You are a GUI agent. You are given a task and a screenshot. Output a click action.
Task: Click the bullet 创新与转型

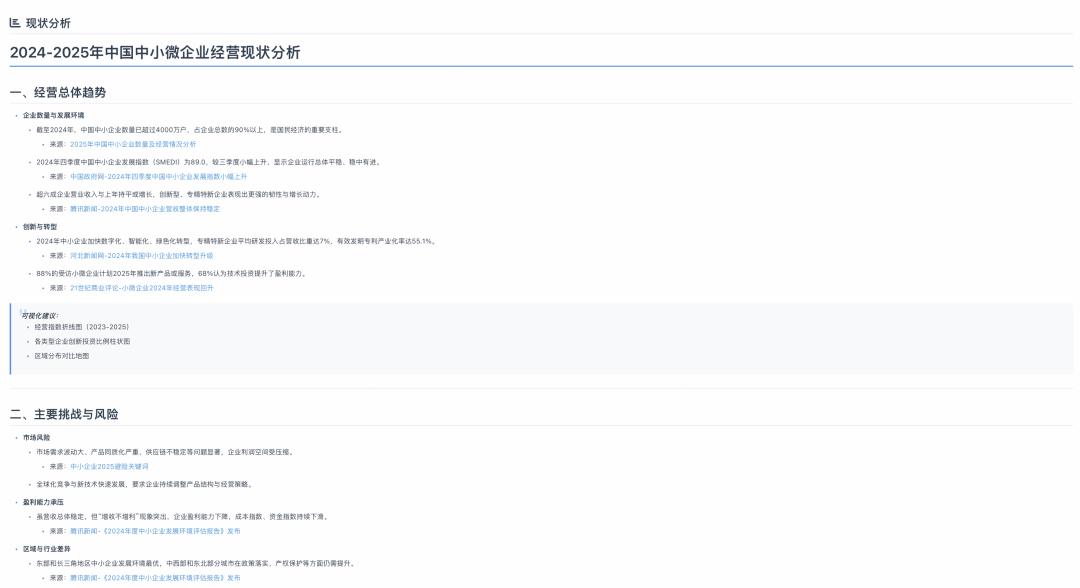click(x=40, y=227)
